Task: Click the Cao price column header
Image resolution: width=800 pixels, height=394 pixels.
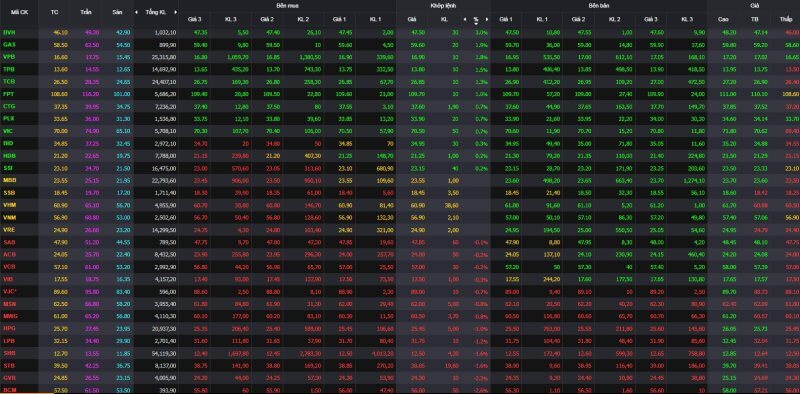Action: click(723, 19)
